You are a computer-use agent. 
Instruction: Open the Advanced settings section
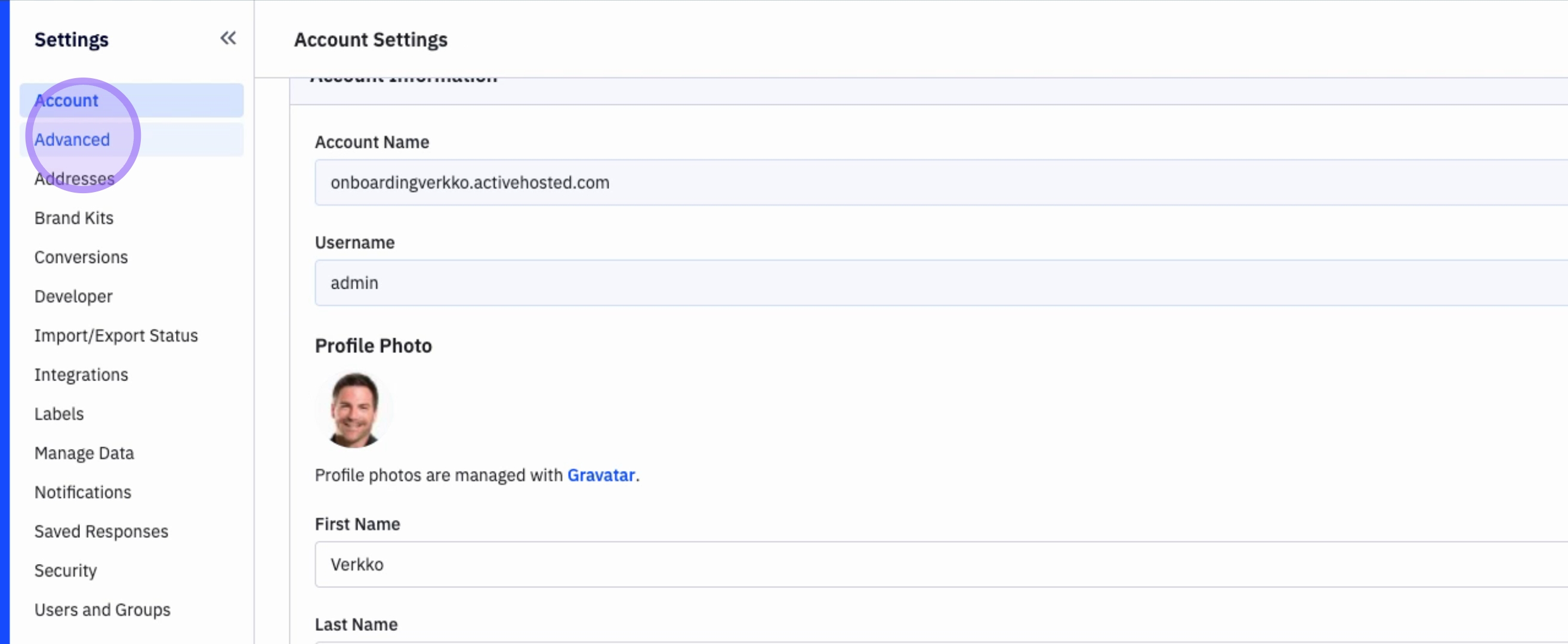pos(72,140)
